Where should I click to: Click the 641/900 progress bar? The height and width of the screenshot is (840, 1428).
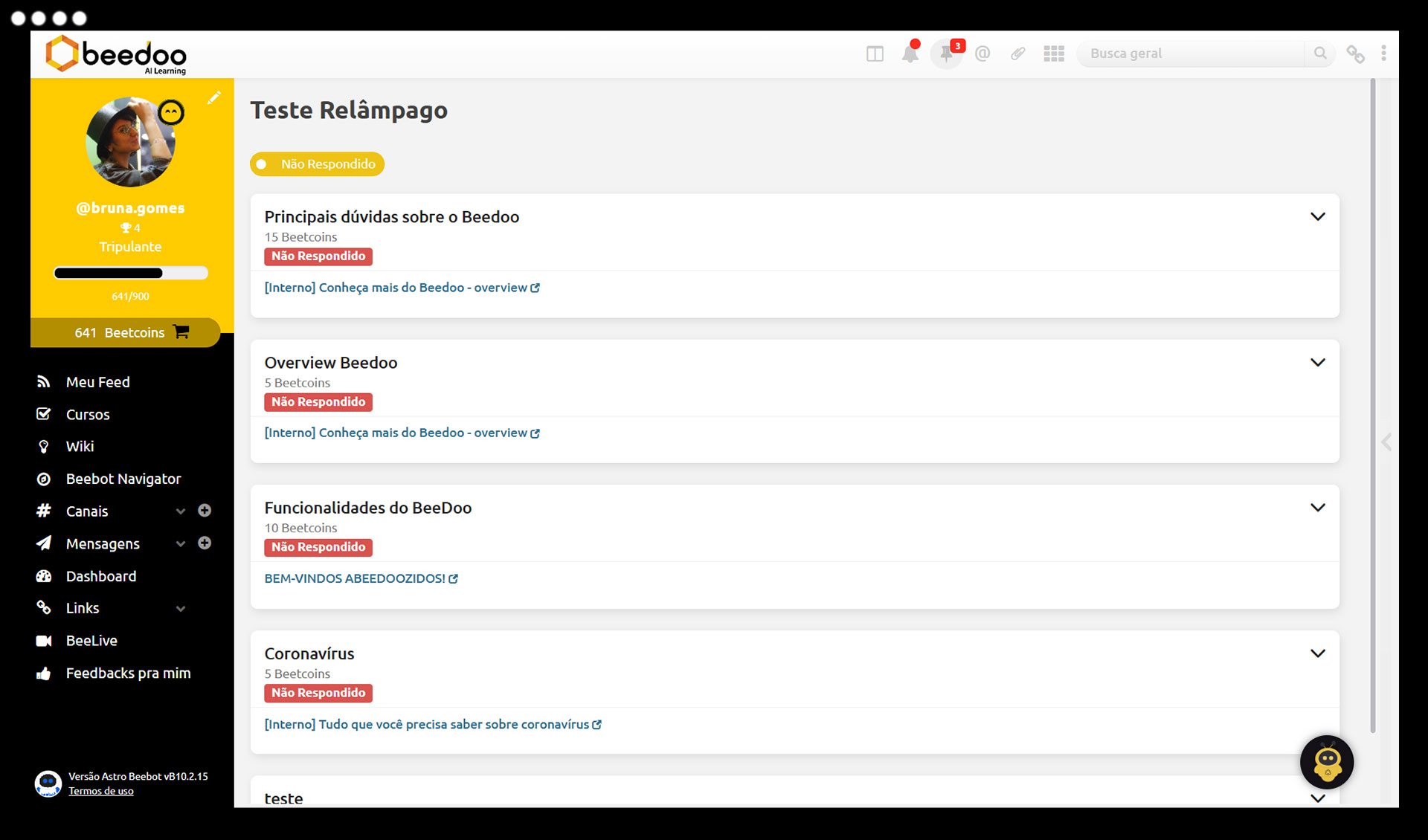coord(131,273)
